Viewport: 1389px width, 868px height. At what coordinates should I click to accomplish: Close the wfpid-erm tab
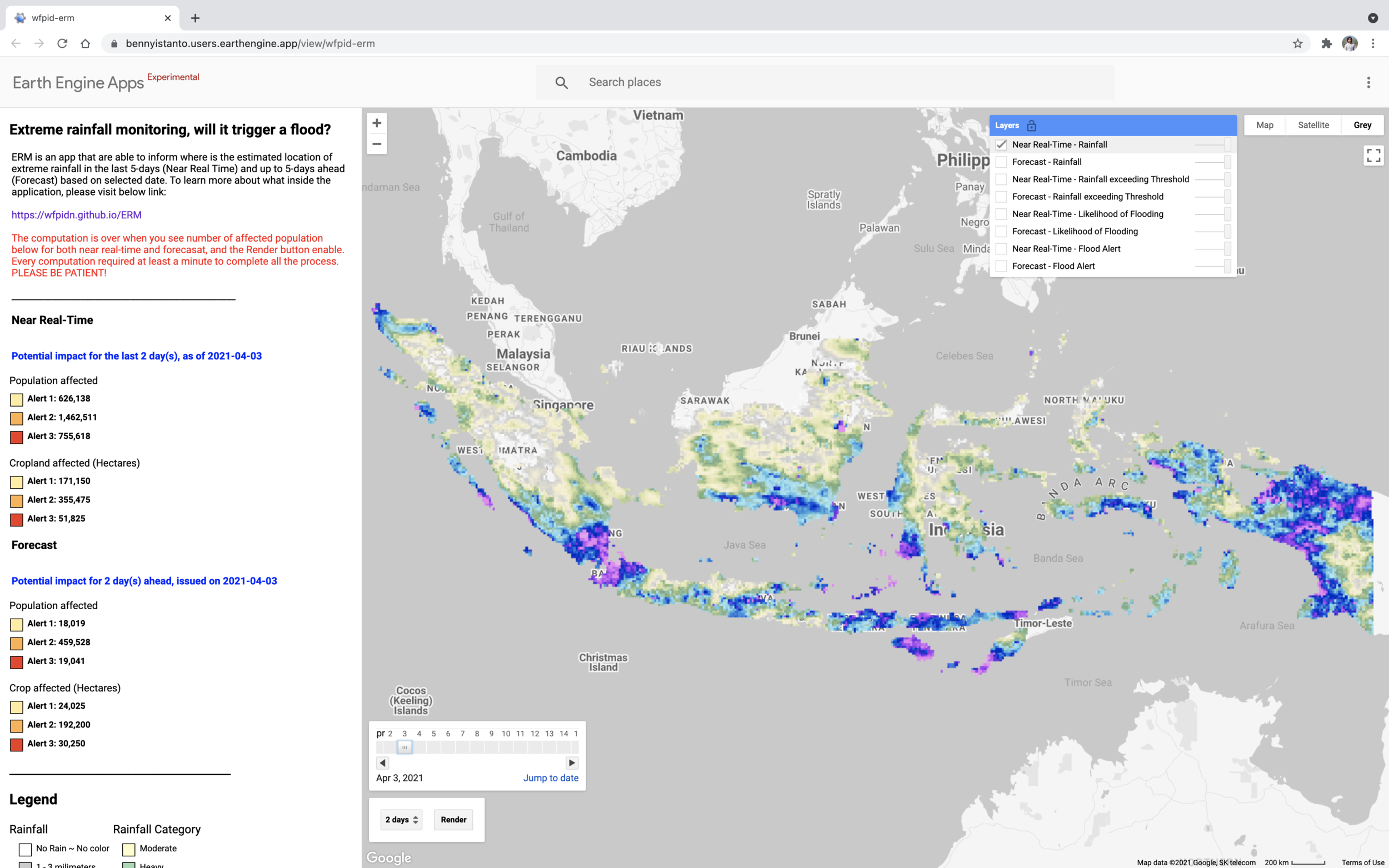pyautogui.click(x=168, y=18)
